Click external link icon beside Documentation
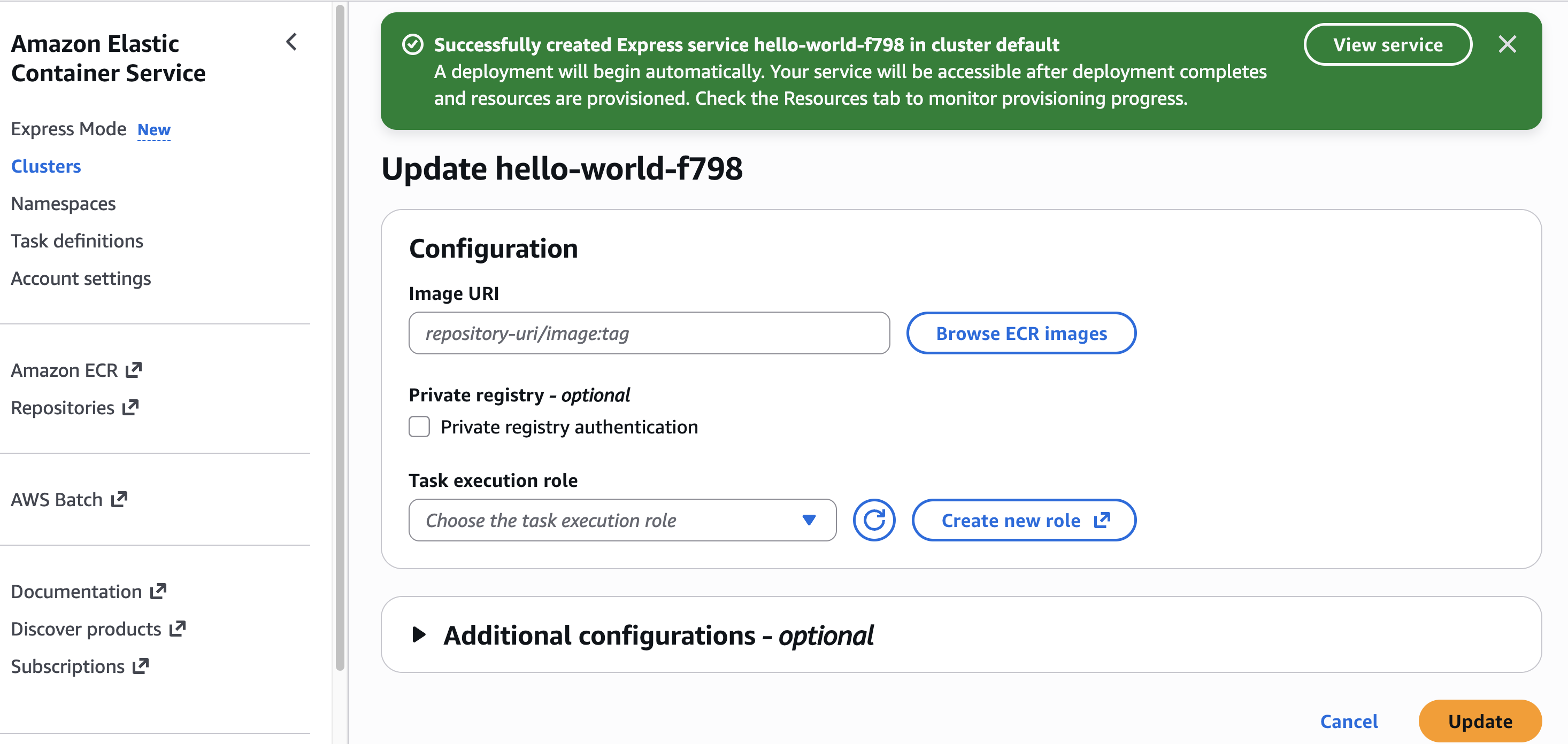Viewport: 1568px width, 744px height. pos(158,591)
